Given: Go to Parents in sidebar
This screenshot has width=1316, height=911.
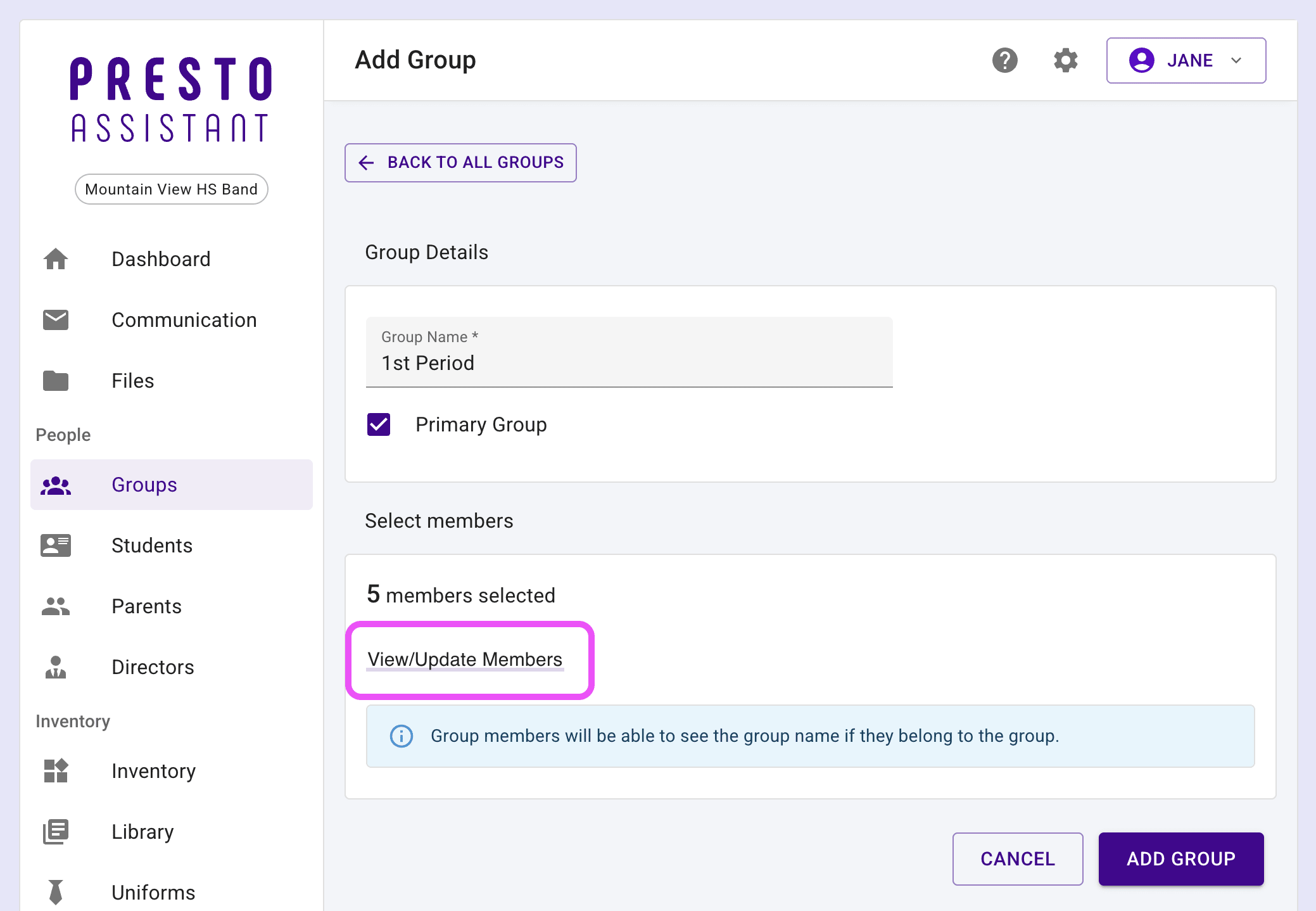Looking at the screenshot, I should click(146, 606).
